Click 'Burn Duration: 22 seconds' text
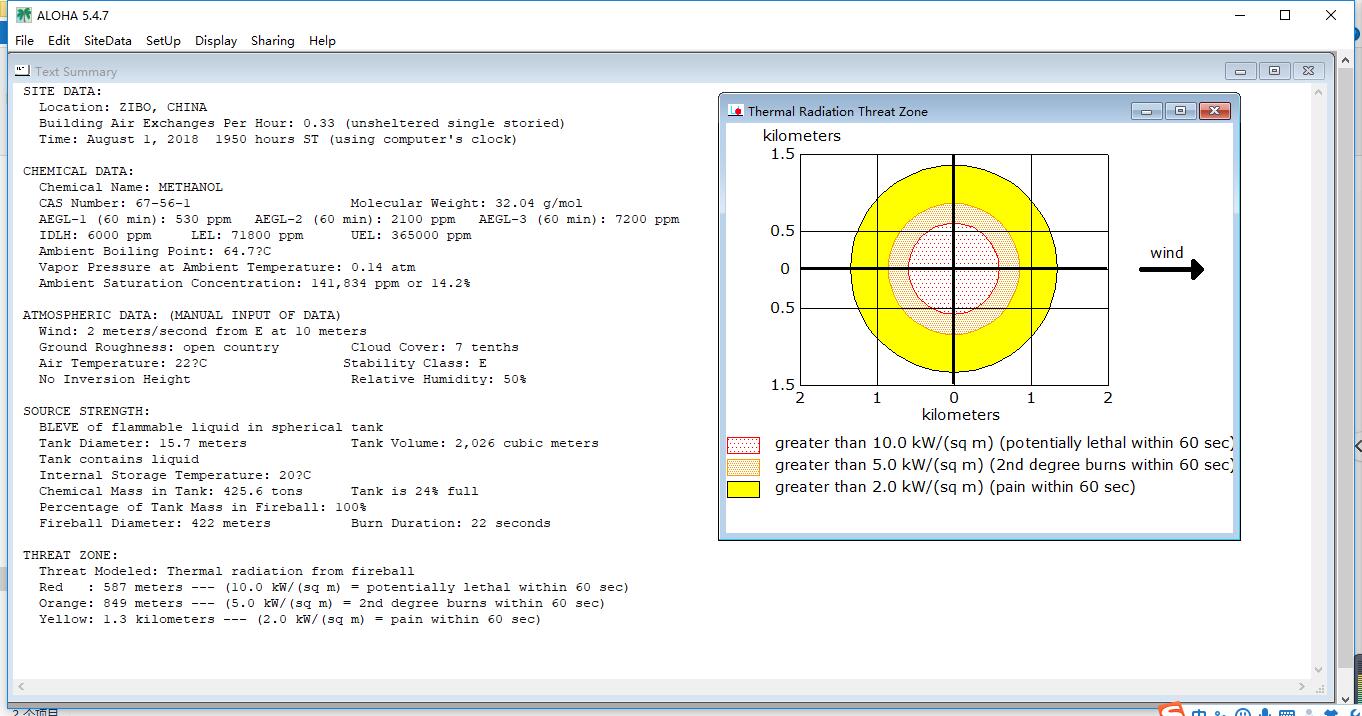This screenshot has height=716, width=1362. 450,523
